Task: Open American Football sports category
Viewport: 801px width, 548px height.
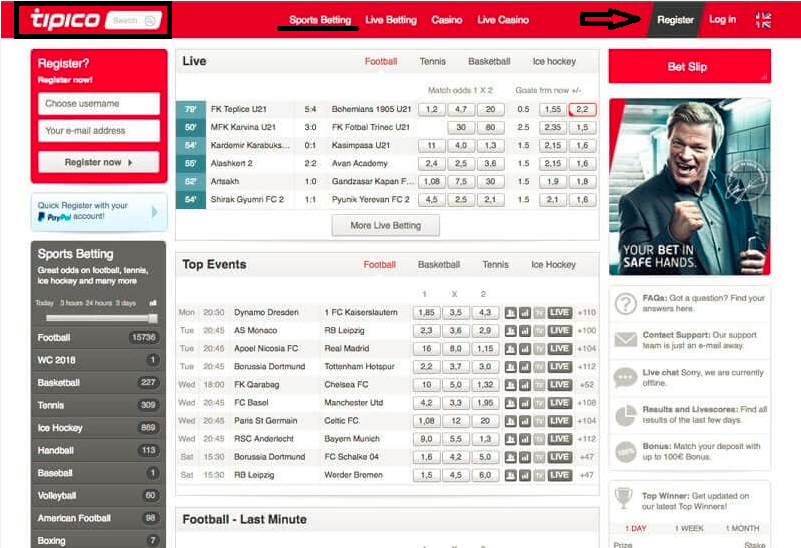Action: pyautogui.click(x=98, y=518)
